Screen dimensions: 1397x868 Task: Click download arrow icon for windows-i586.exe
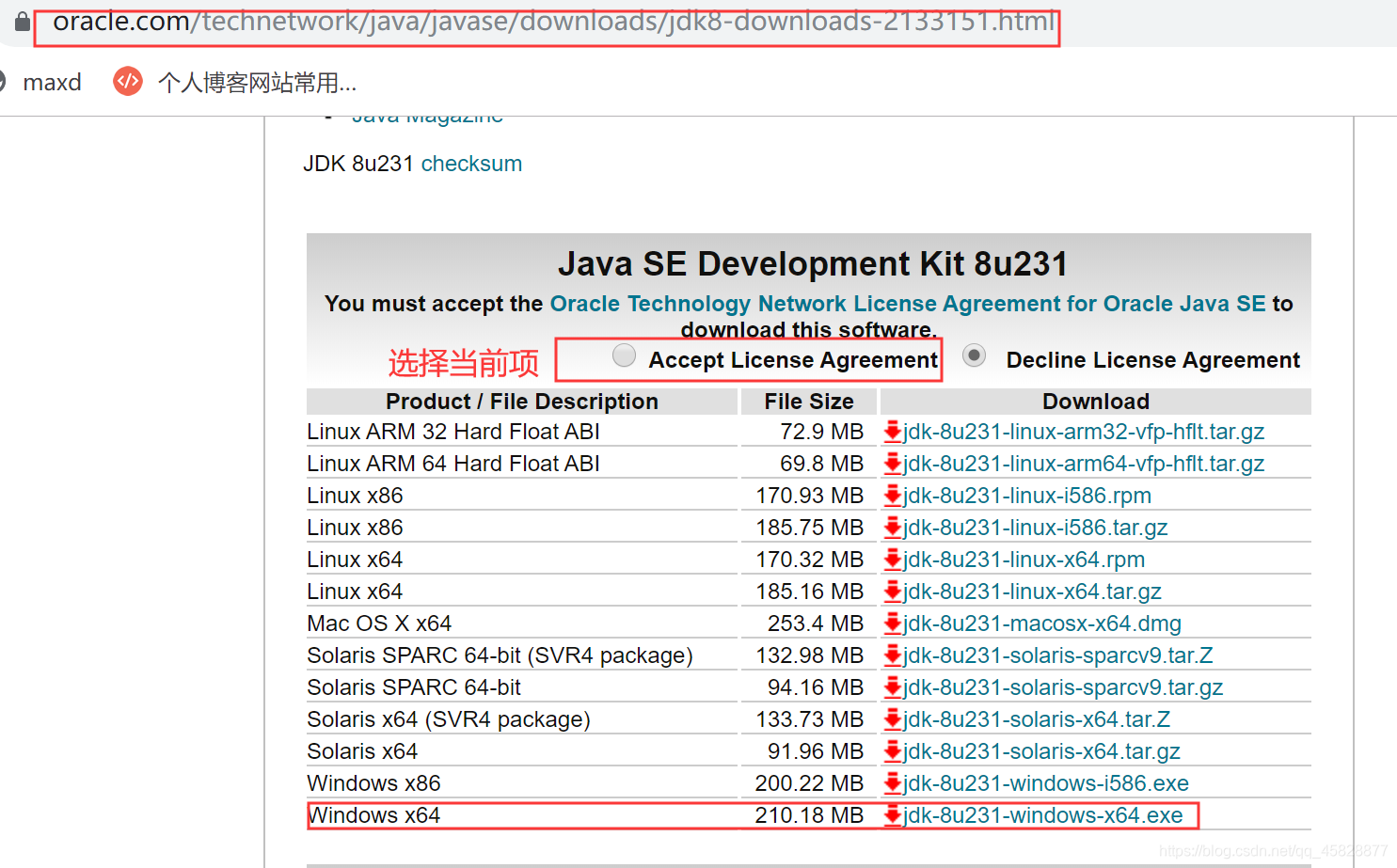tap(893, 783)
